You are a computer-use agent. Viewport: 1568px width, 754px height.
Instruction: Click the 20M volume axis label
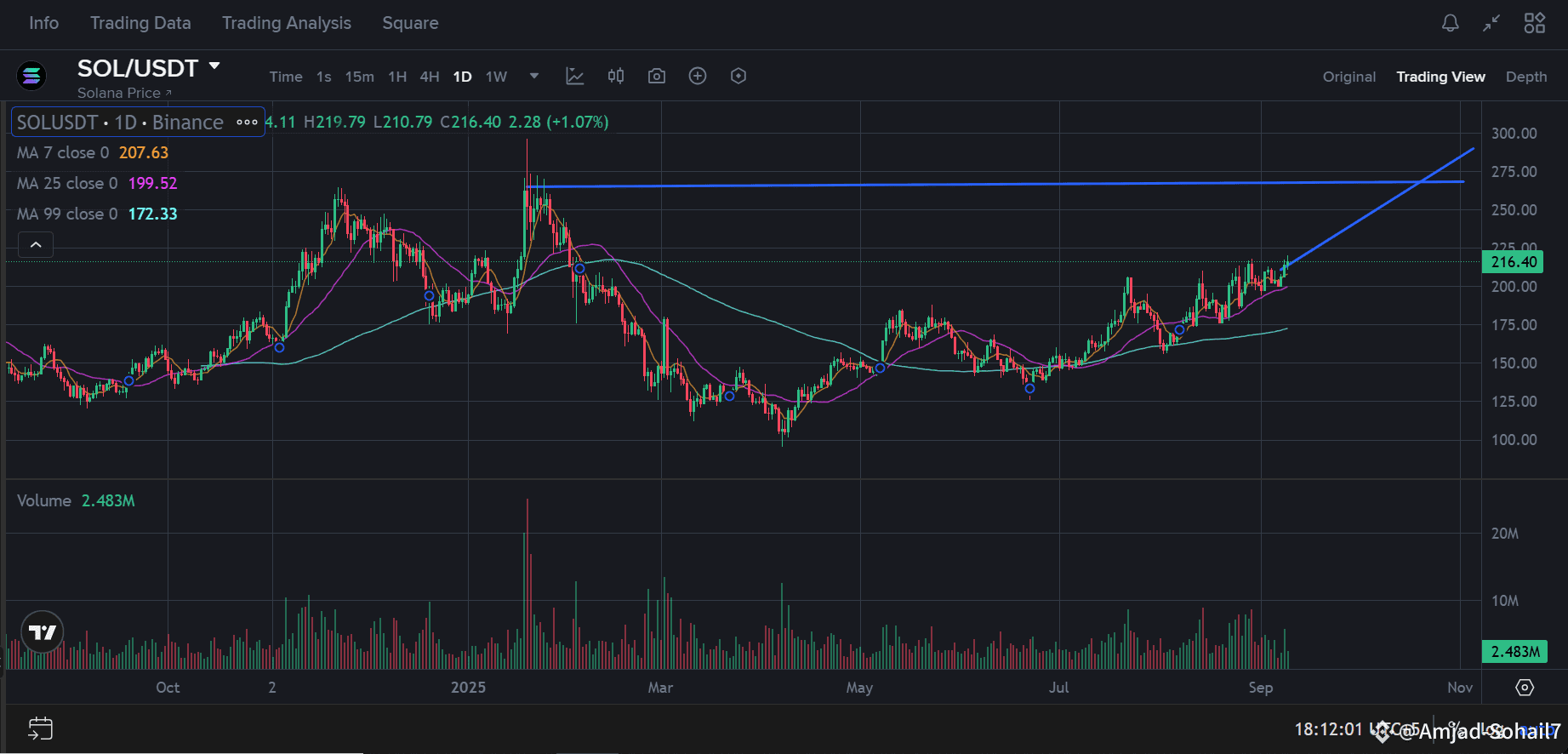click(x=1505, y=534)
